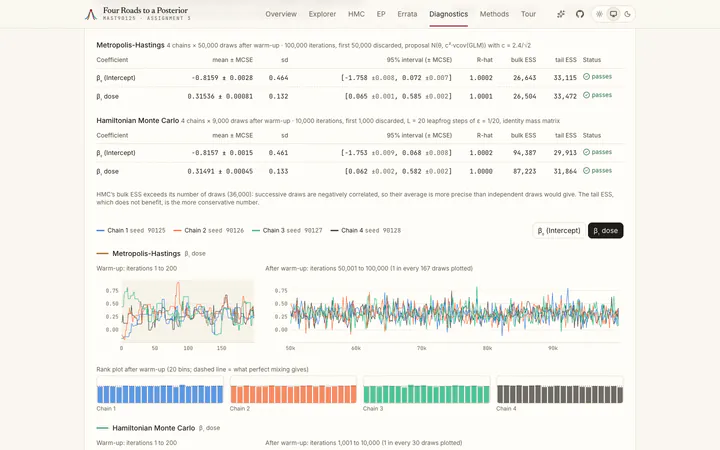Screen dimensions: 720x450
Task: Go to the Overview tab
Action: click(x=281, y=14)
